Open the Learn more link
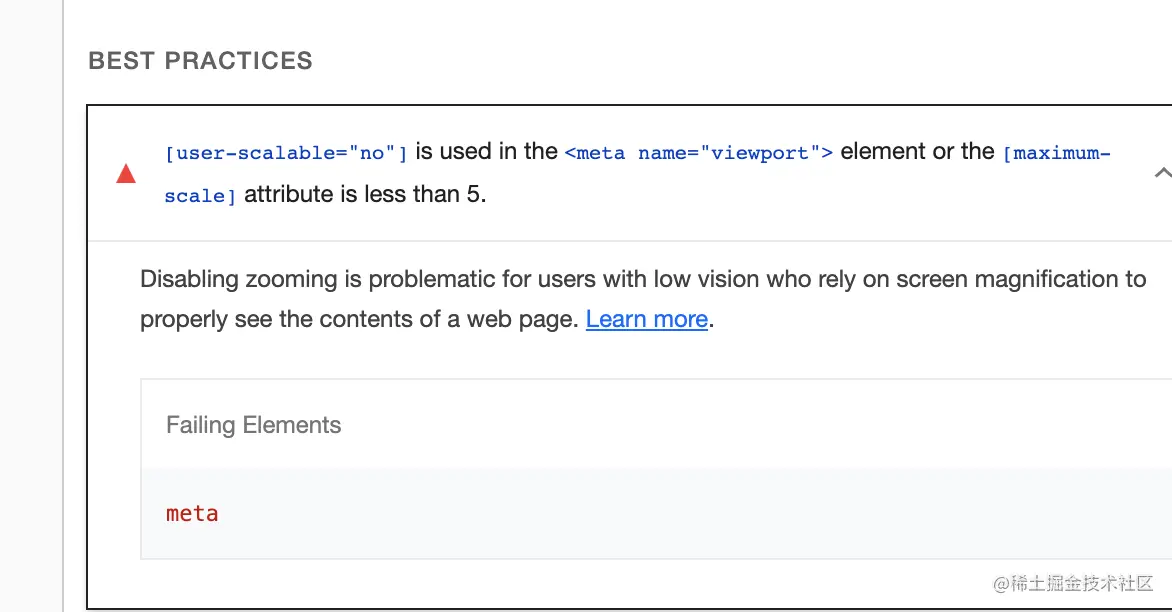Viewport: 1172px width, 612px height. click(x=646, y=320)
